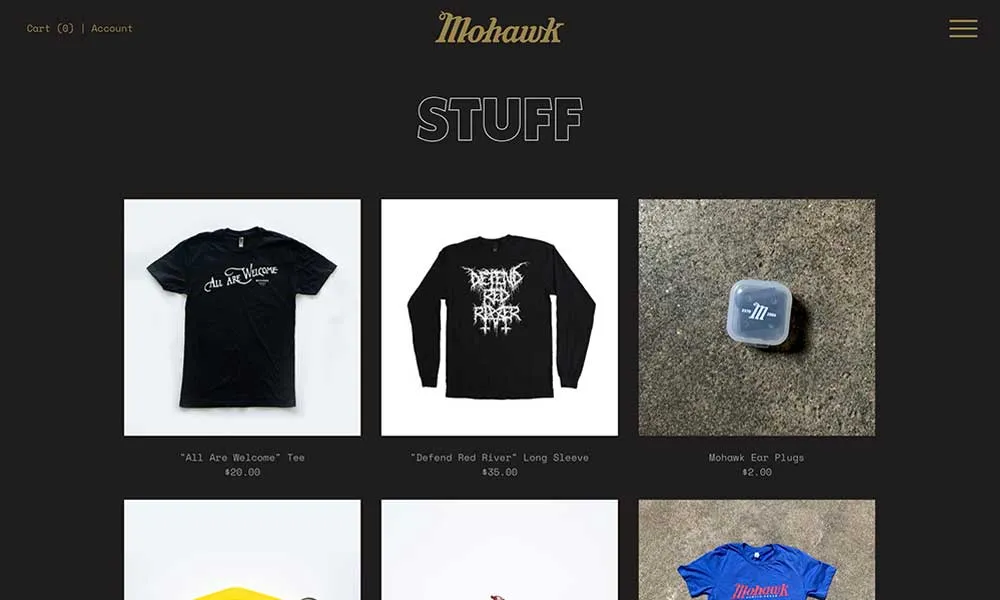Screen dimensions: 1000x600
Task: Click the Defend Red River shirt graphic
Action: click(496, 299)
